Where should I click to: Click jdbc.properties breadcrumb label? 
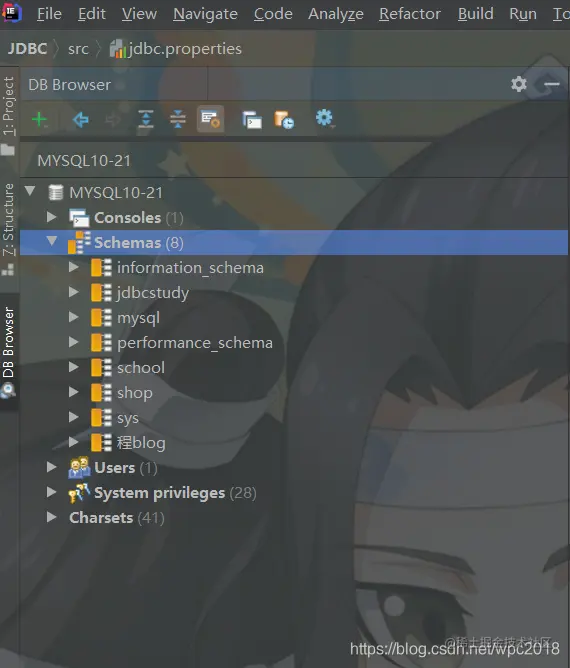(x=186, y=49)
